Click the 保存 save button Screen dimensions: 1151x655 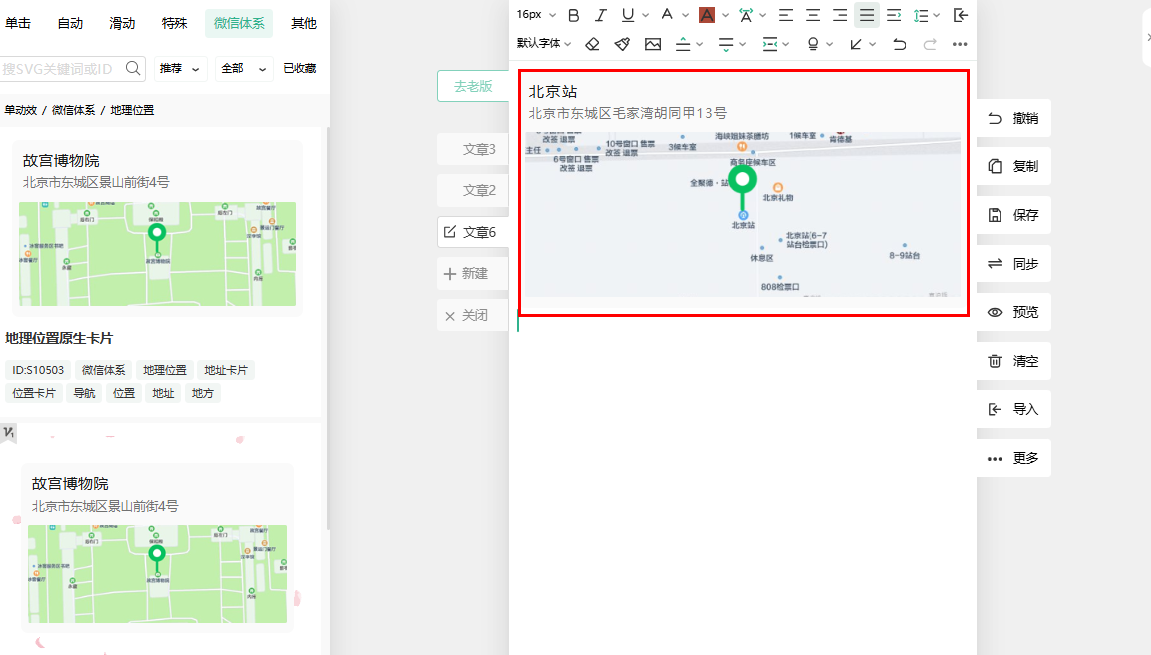[1013, 215]
